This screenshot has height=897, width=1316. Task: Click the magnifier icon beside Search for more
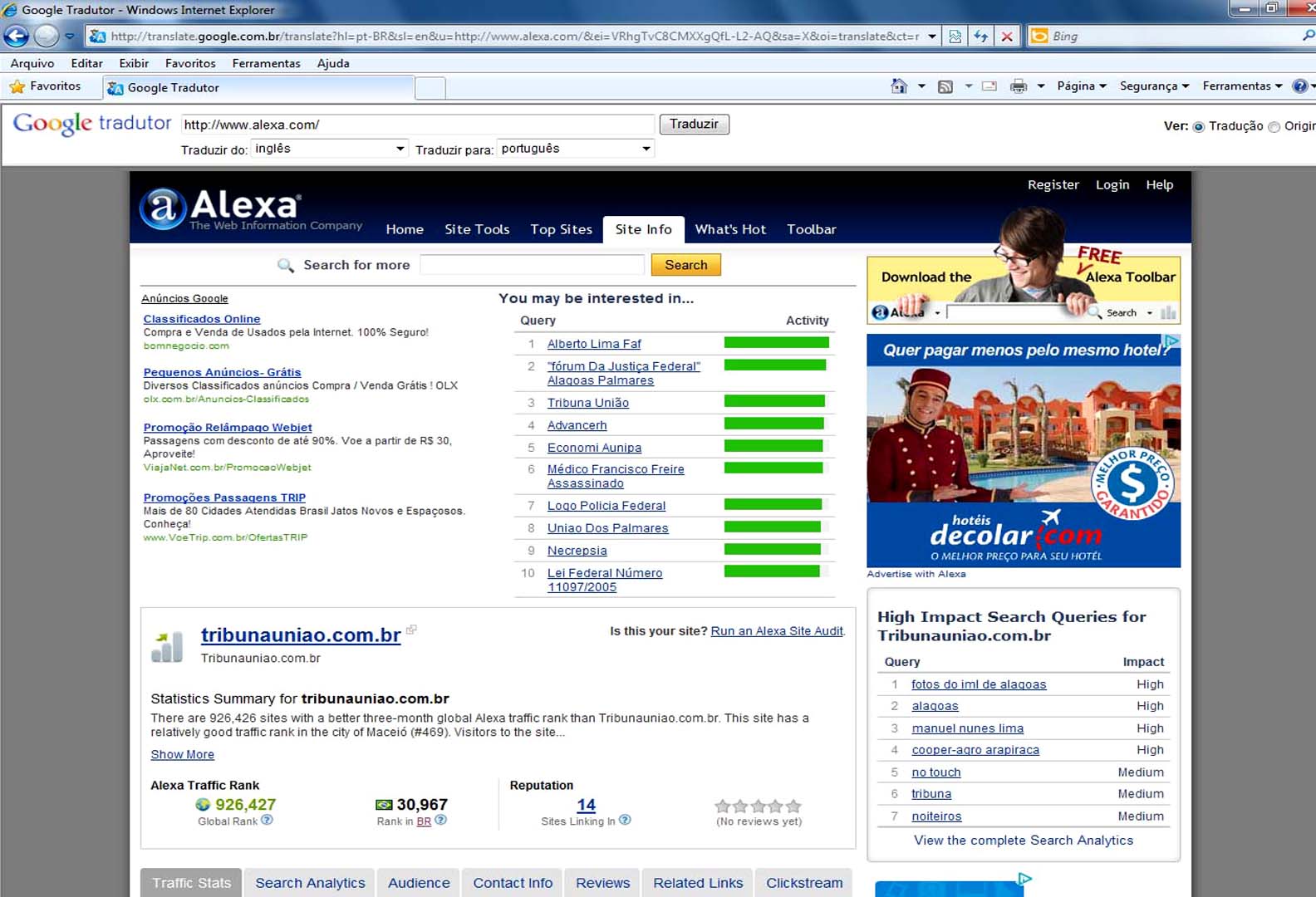[x=286, y=266]
